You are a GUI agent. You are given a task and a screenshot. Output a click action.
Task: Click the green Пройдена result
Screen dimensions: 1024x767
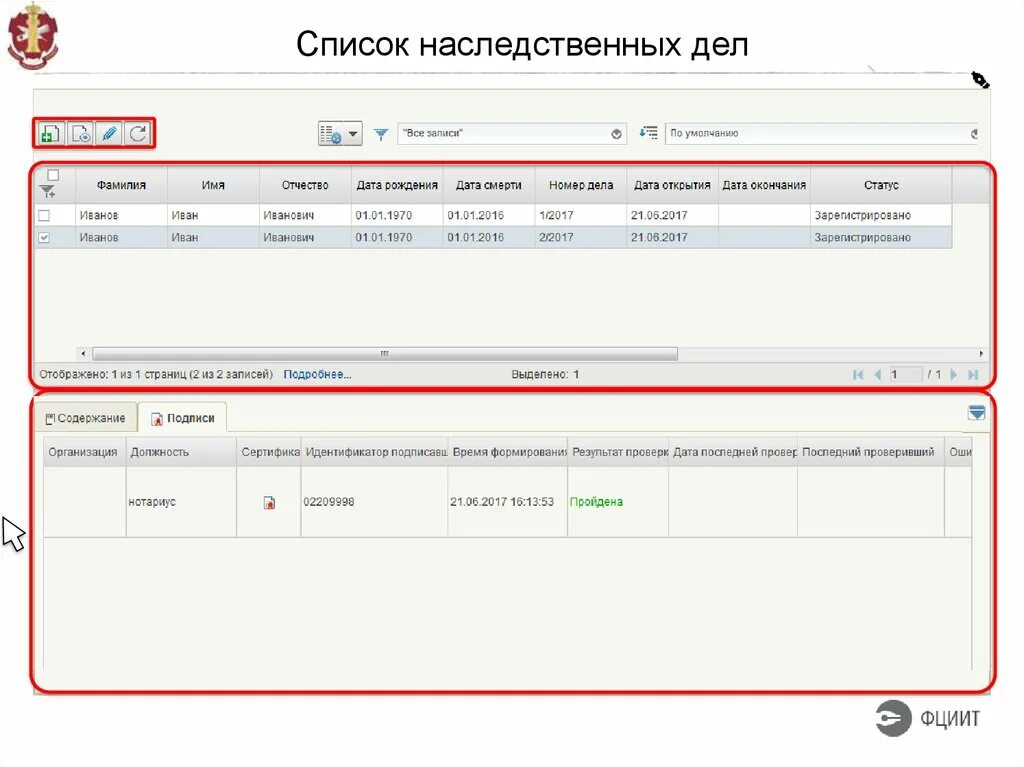(x=596, y=502)
